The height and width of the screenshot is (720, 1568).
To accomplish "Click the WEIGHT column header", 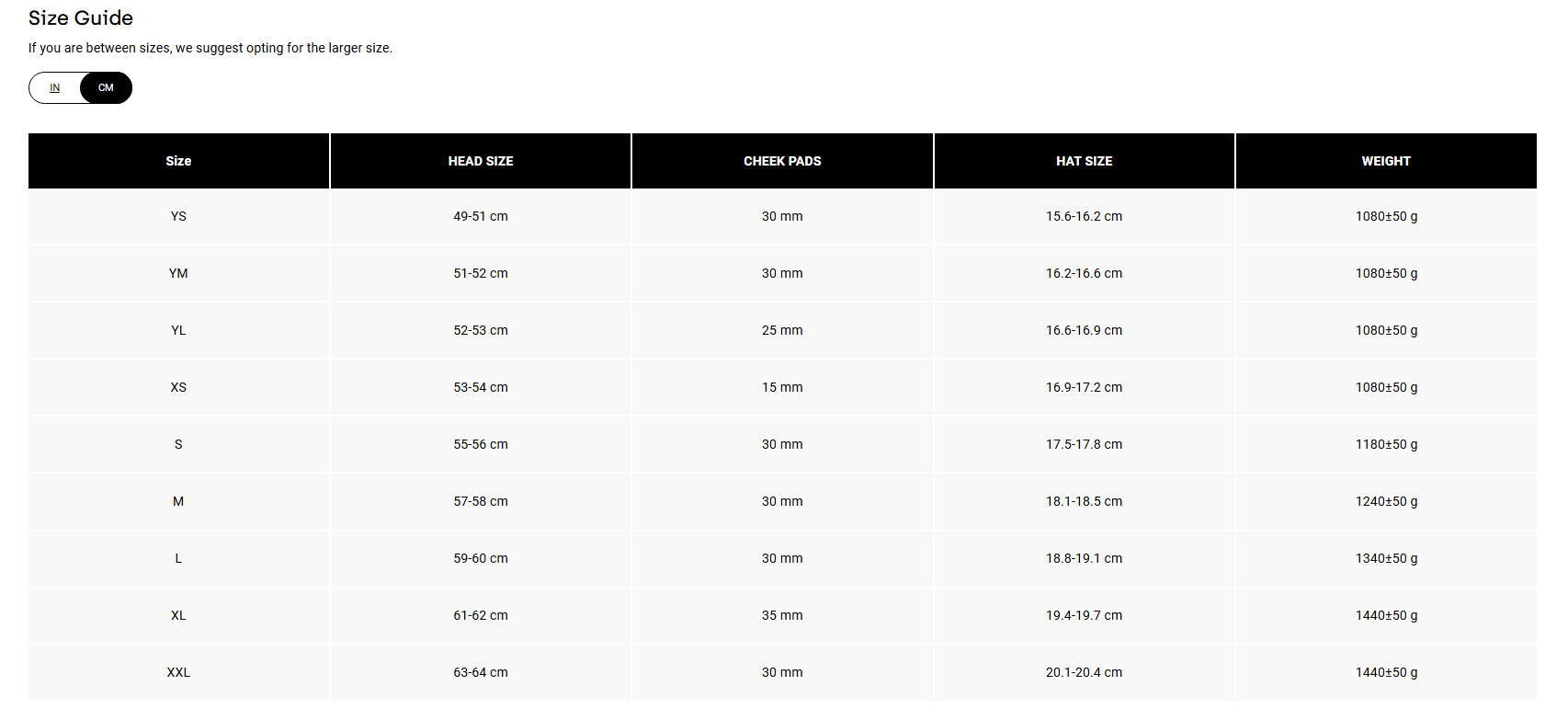I will coord(1386,161).
